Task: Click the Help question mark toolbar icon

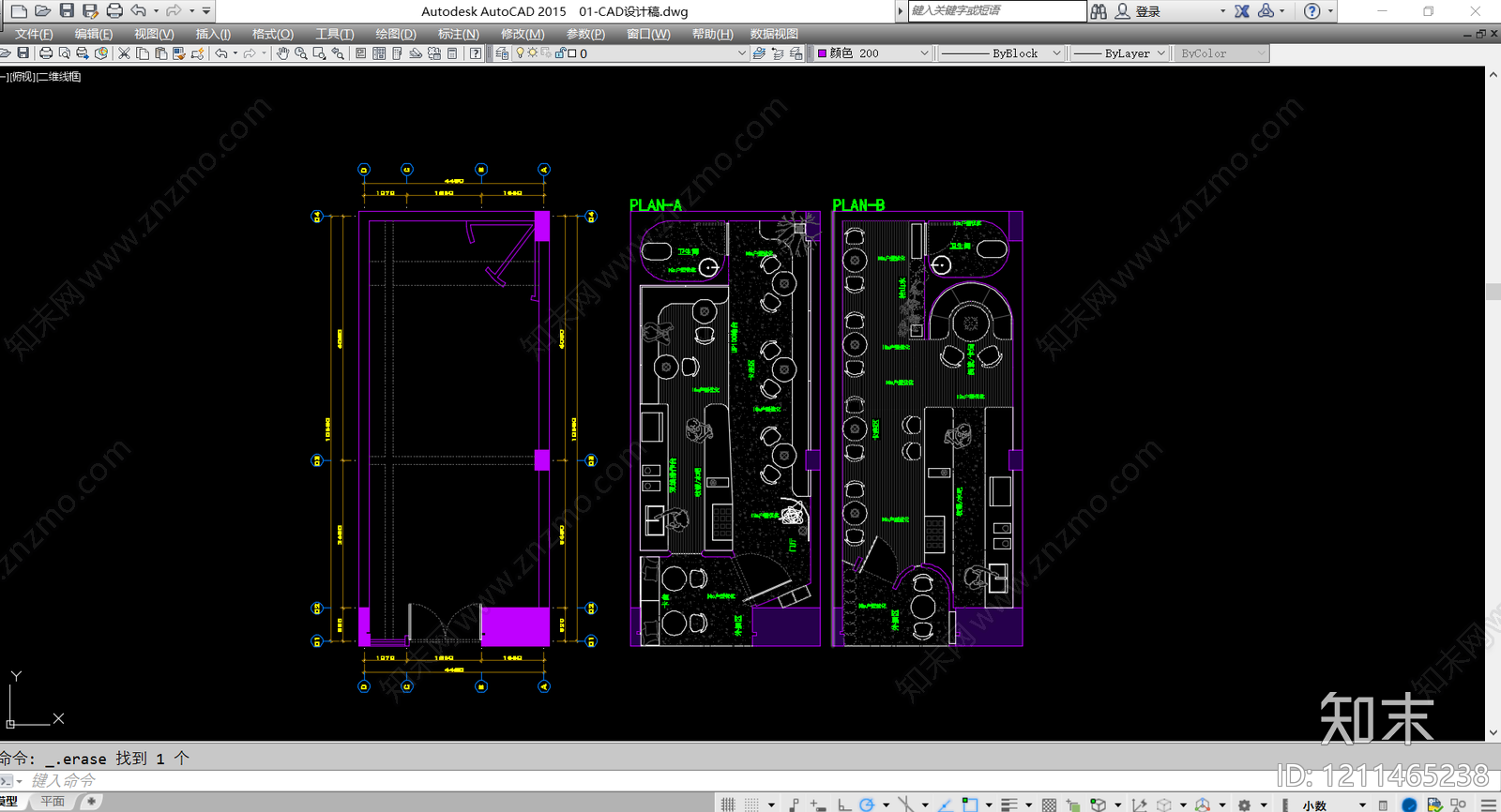Action: coord(476,53)
